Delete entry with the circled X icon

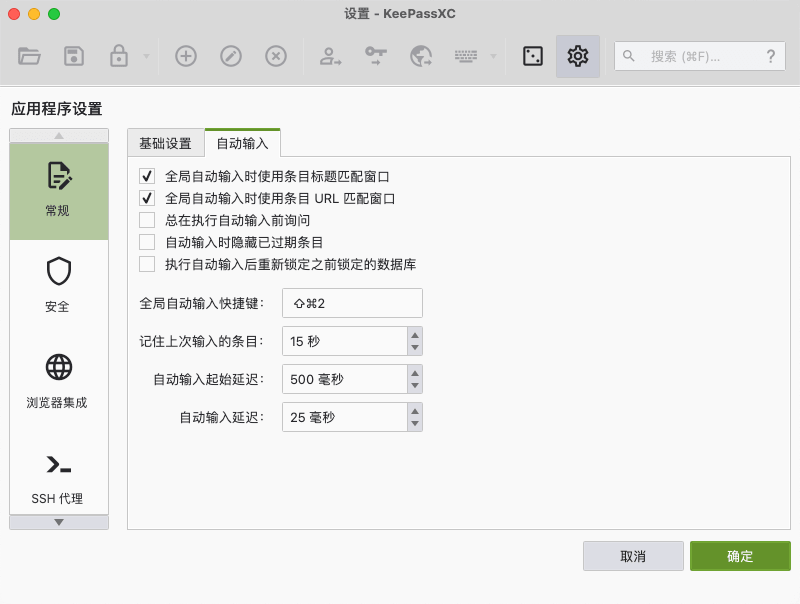[276, 56]
